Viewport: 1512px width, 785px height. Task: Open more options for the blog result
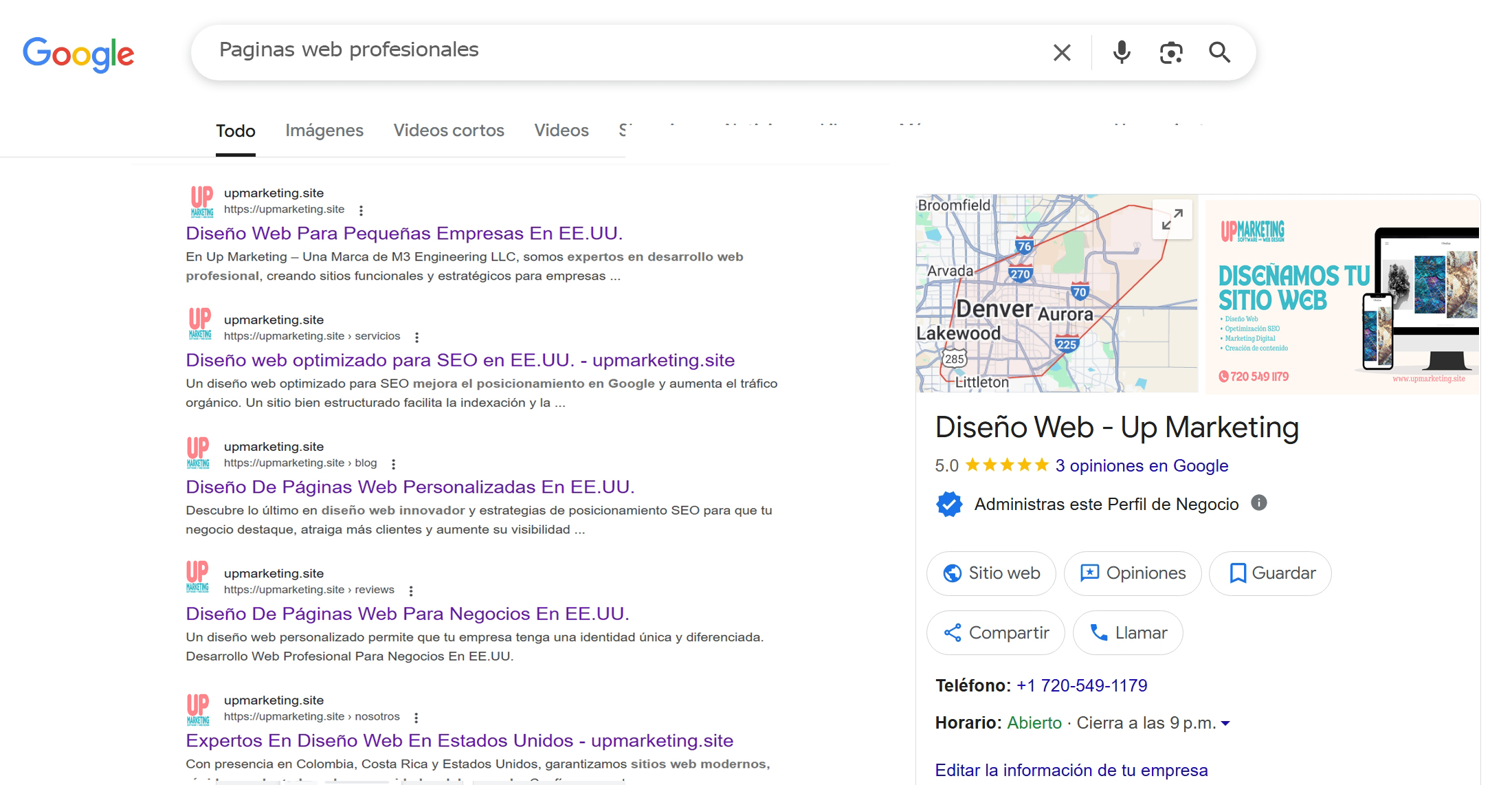point(393,464)
